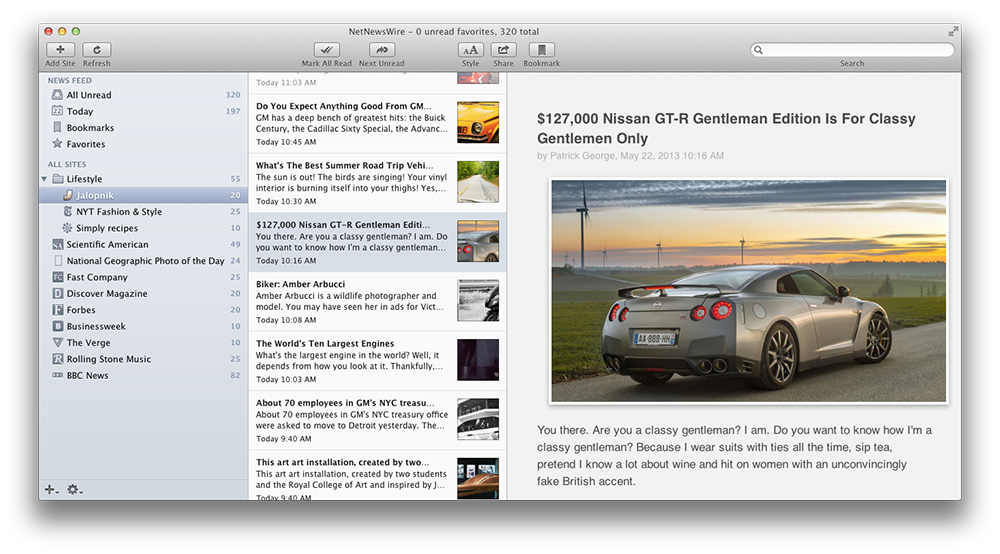This screenshot has width=1000, height=554.
Task: Click the Add Site toolbar icon
Action: (x=60, y=50)
